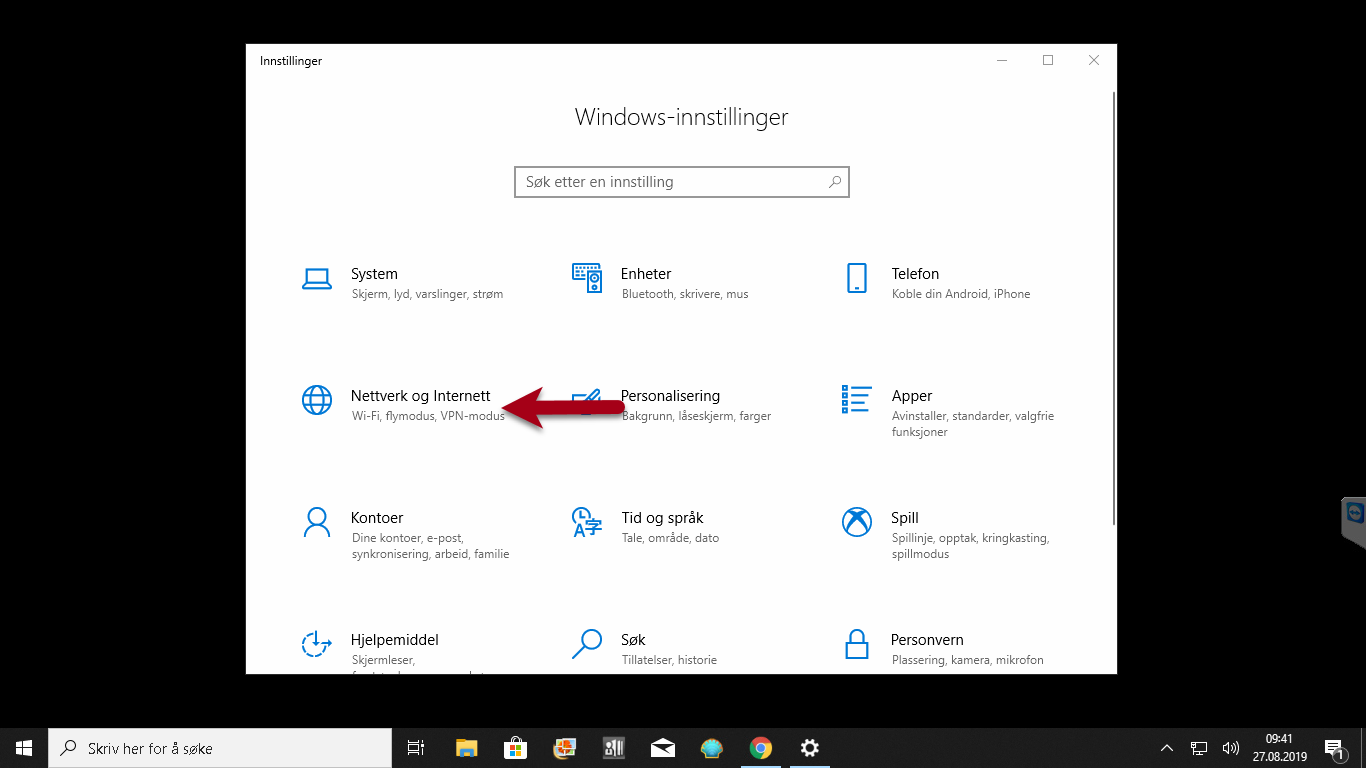Open the Telefon phone icon
Viewport: 1366px width, 768px height.
point(856,278)
